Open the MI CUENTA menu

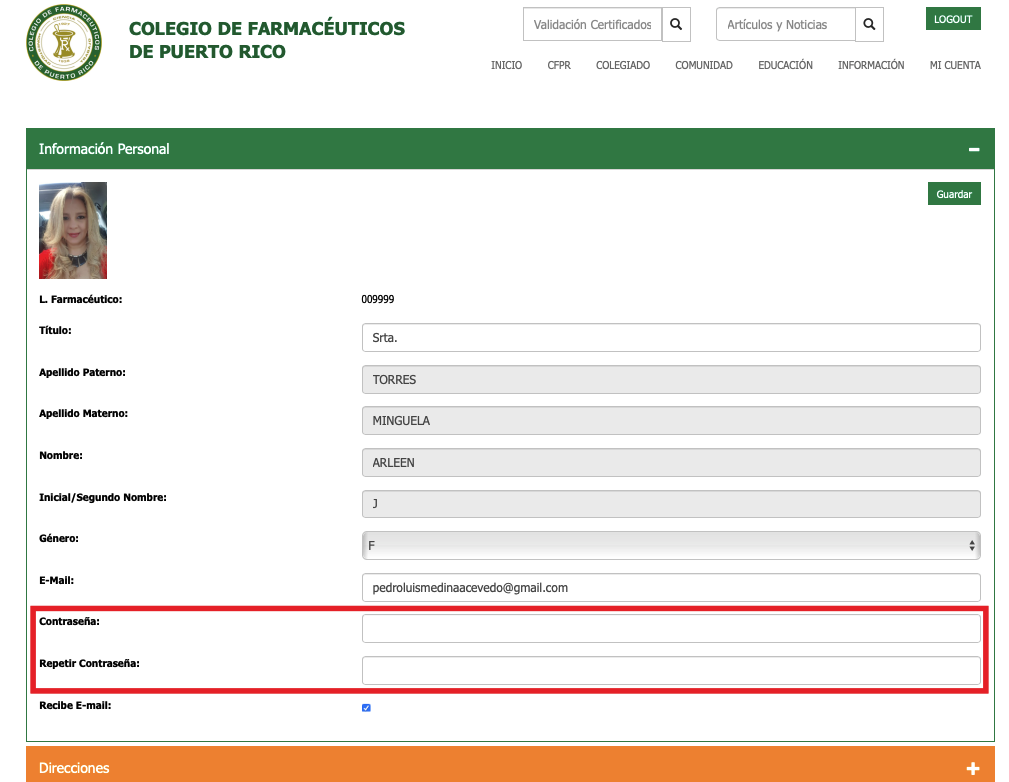click(x=955, y=65)
